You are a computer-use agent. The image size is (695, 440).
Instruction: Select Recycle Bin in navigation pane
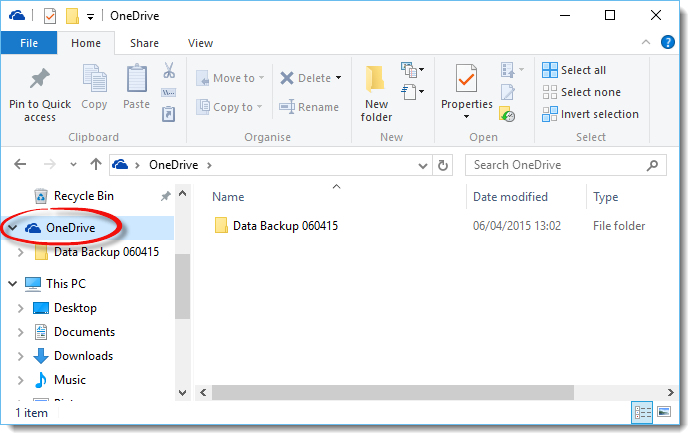point(84,196)
